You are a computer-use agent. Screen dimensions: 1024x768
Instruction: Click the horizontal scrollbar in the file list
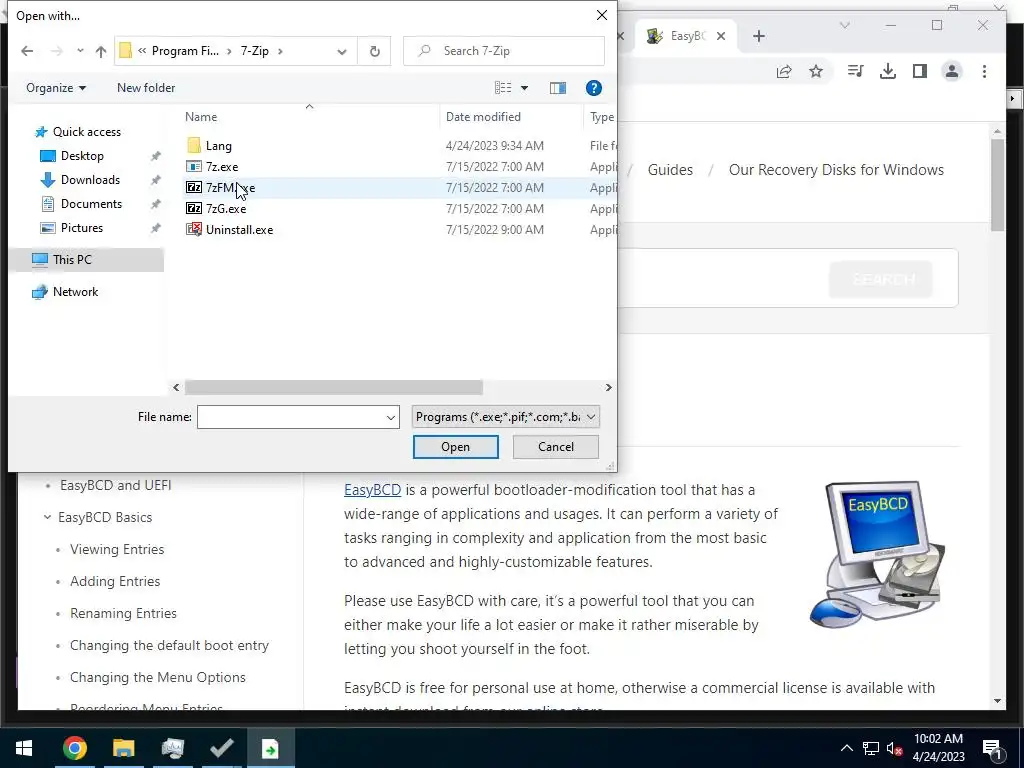click(x=334, y=387)
